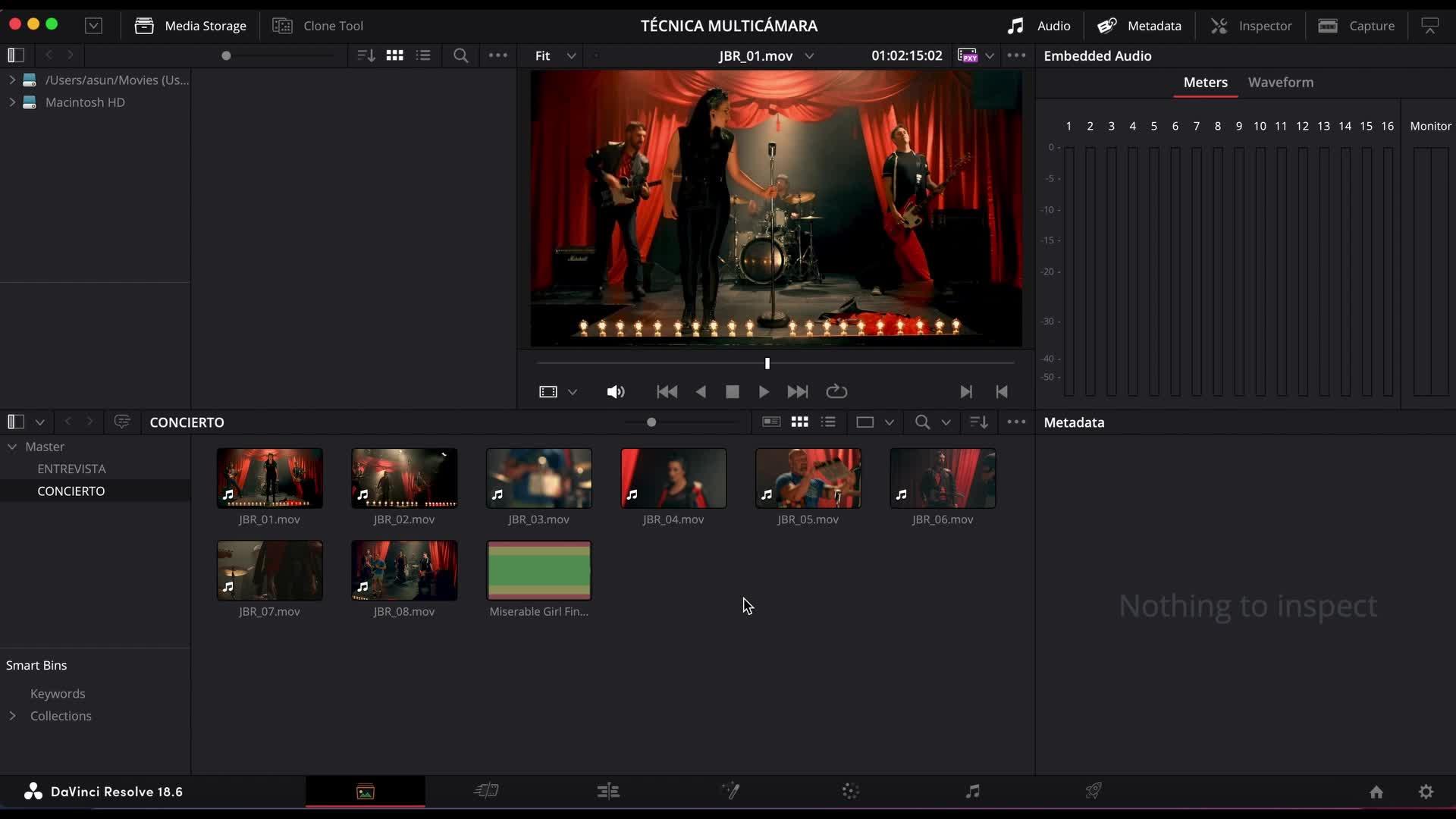The width and height of the screenshot is (1456, 819).
Task: Open the Edit page icon
Action: (607, 792)
